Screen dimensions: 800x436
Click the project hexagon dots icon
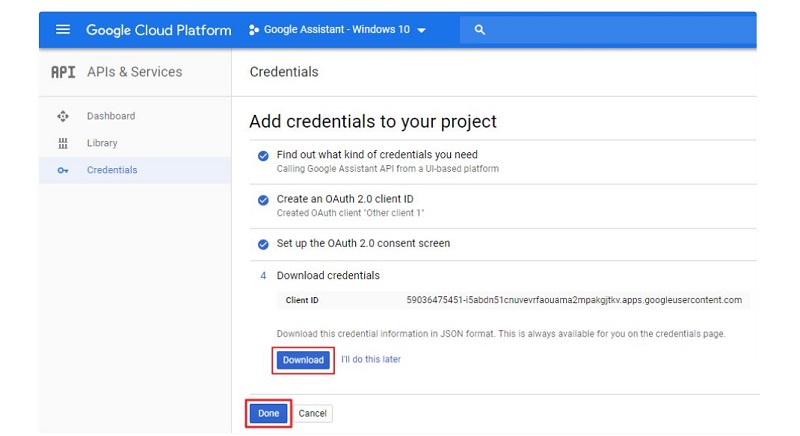point(254,30)
